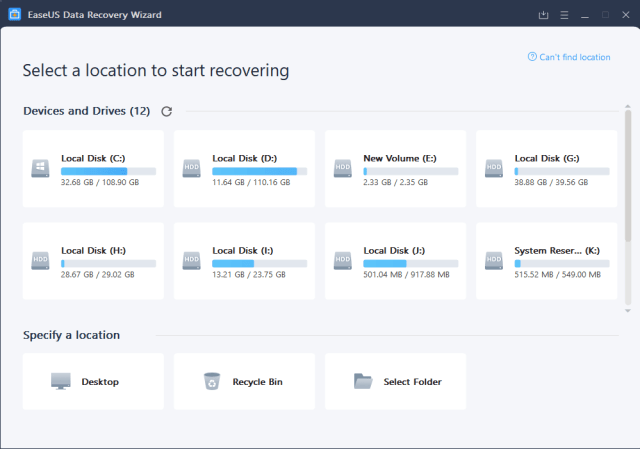The image size is (640, 449).
Task: Select the New Volume (E:) label
Action: tap(400, 158)
